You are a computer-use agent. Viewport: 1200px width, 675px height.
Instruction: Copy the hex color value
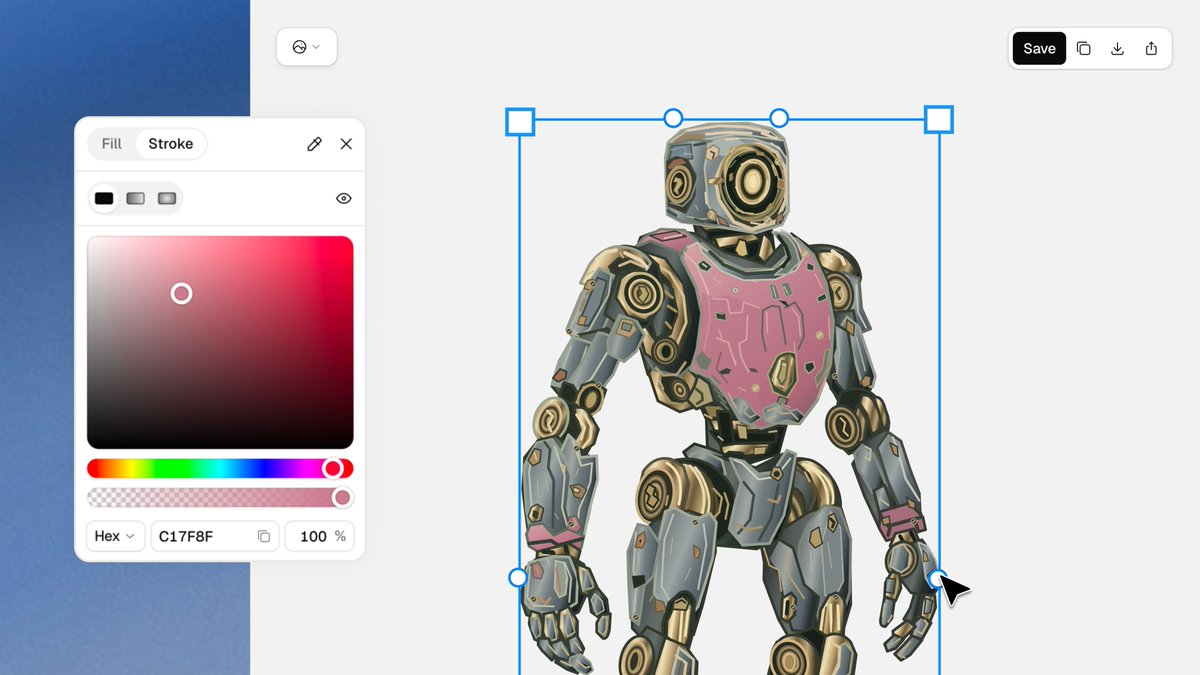click(x=264, y=536)
